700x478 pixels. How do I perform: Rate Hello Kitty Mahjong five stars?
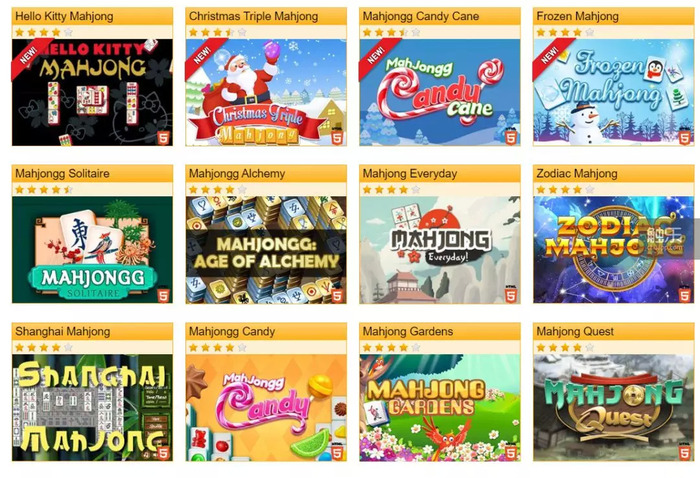pyautogui.click(x=68, y=32)
